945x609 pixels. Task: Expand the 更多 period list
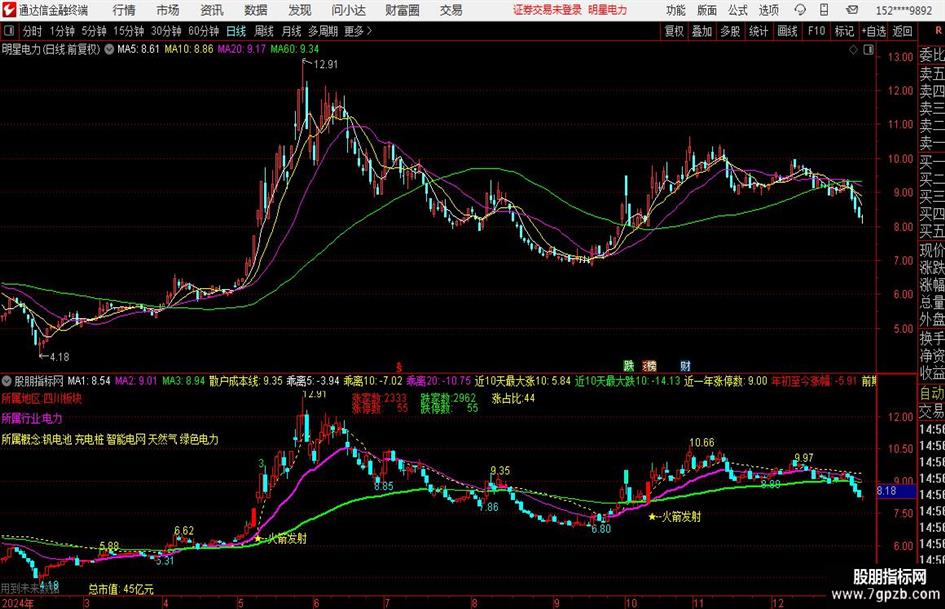point(359,31)
